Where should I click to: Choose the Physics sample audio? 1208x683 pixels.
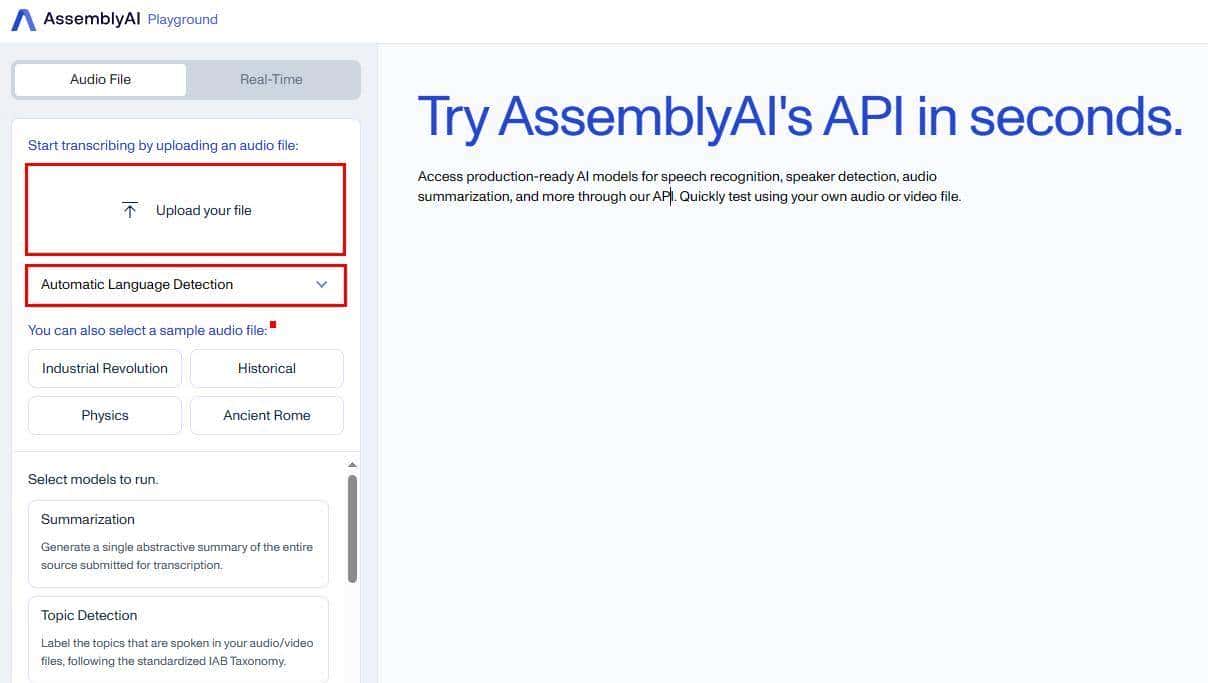pyautogui.click(x=105, y=415)
